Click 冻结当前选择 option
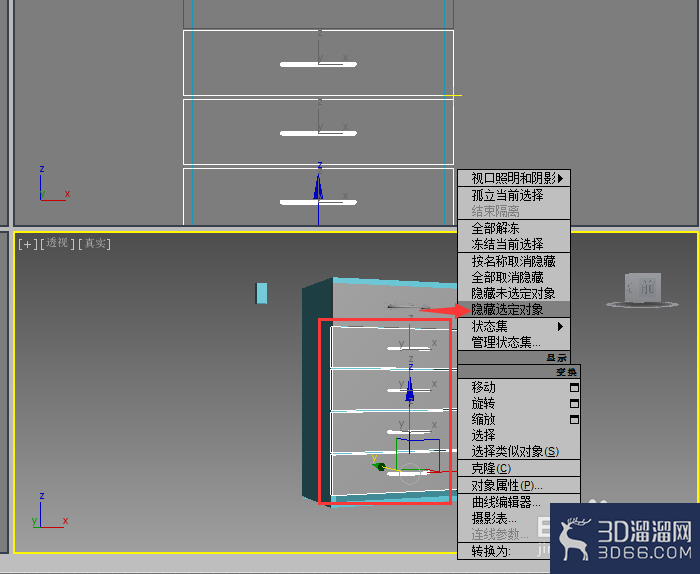The image size is (700, 574). [514, 244]
